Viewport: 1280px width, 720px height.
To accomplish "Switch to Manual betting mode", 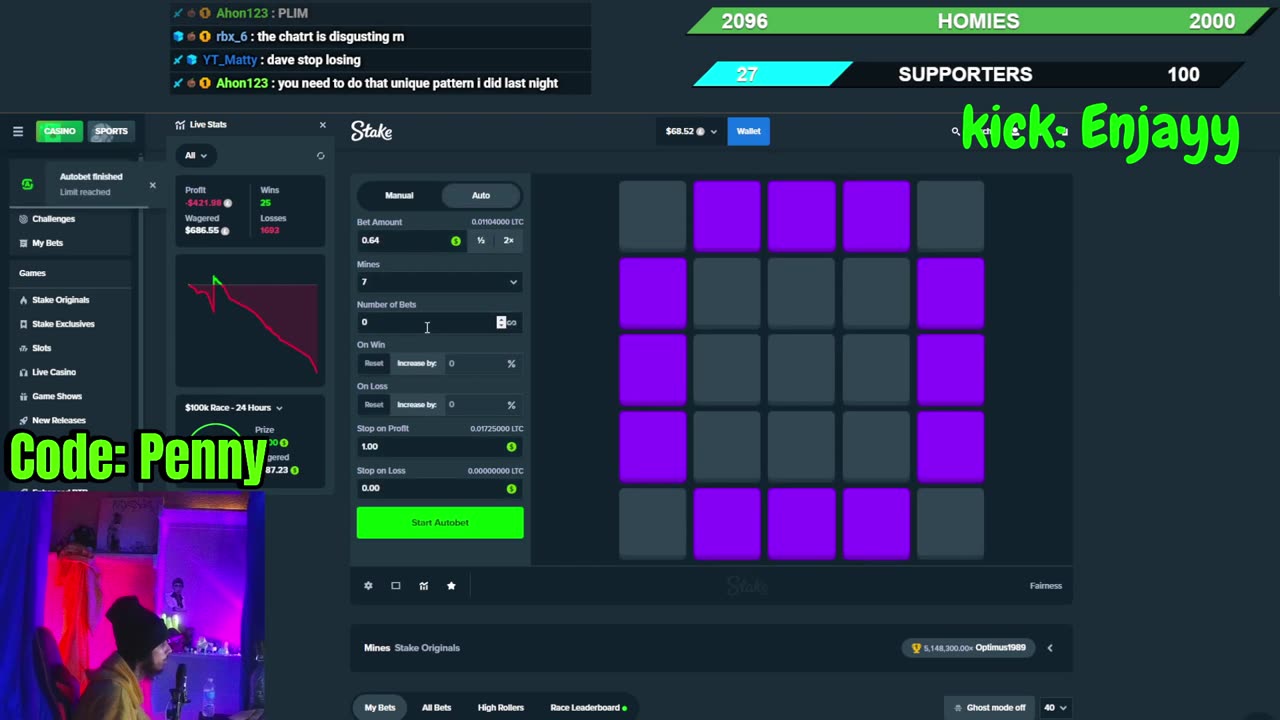I will point(399,195).
